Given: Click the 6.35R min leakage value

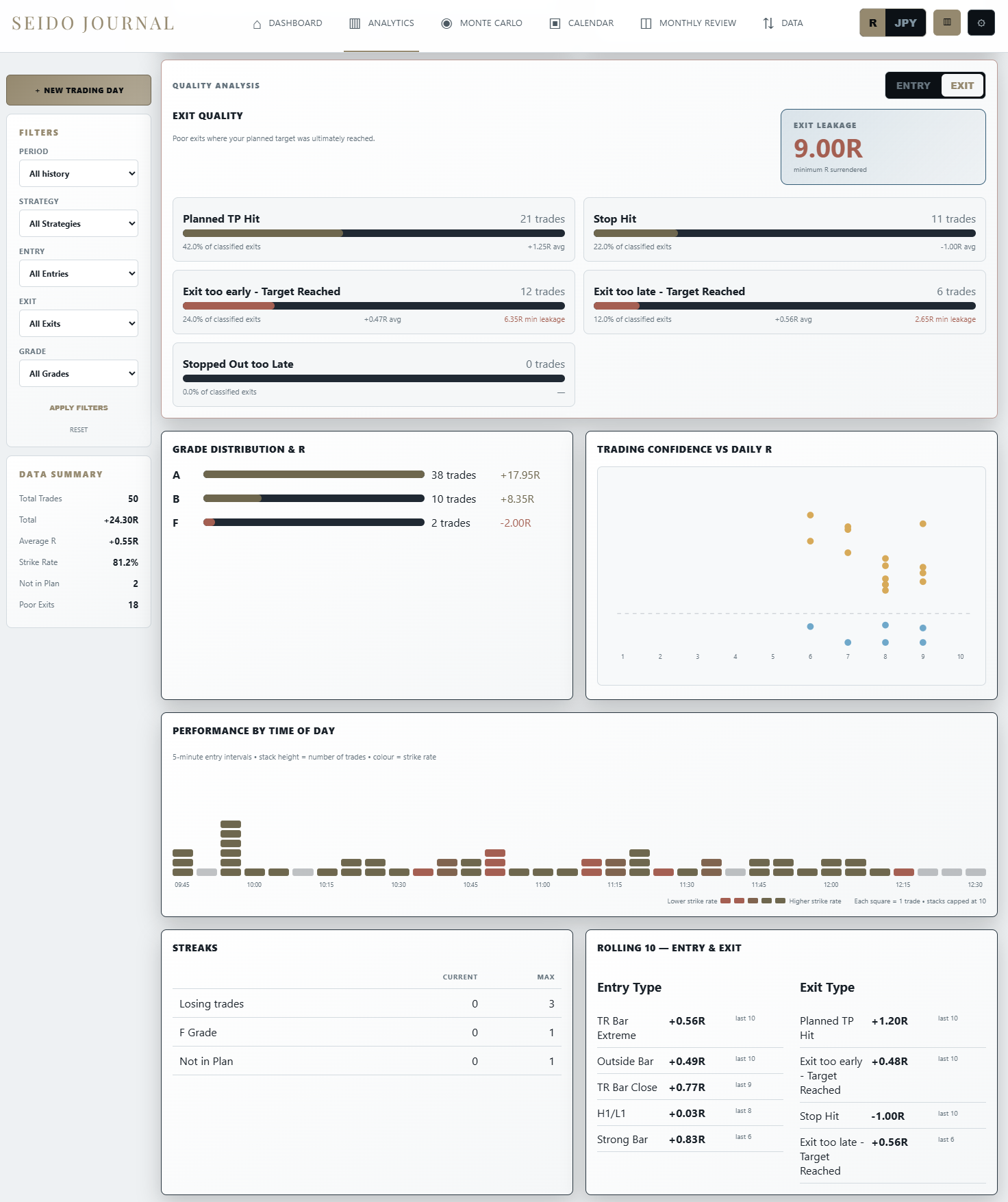Looking at the screenshot, I should click(x=535, y=320).
